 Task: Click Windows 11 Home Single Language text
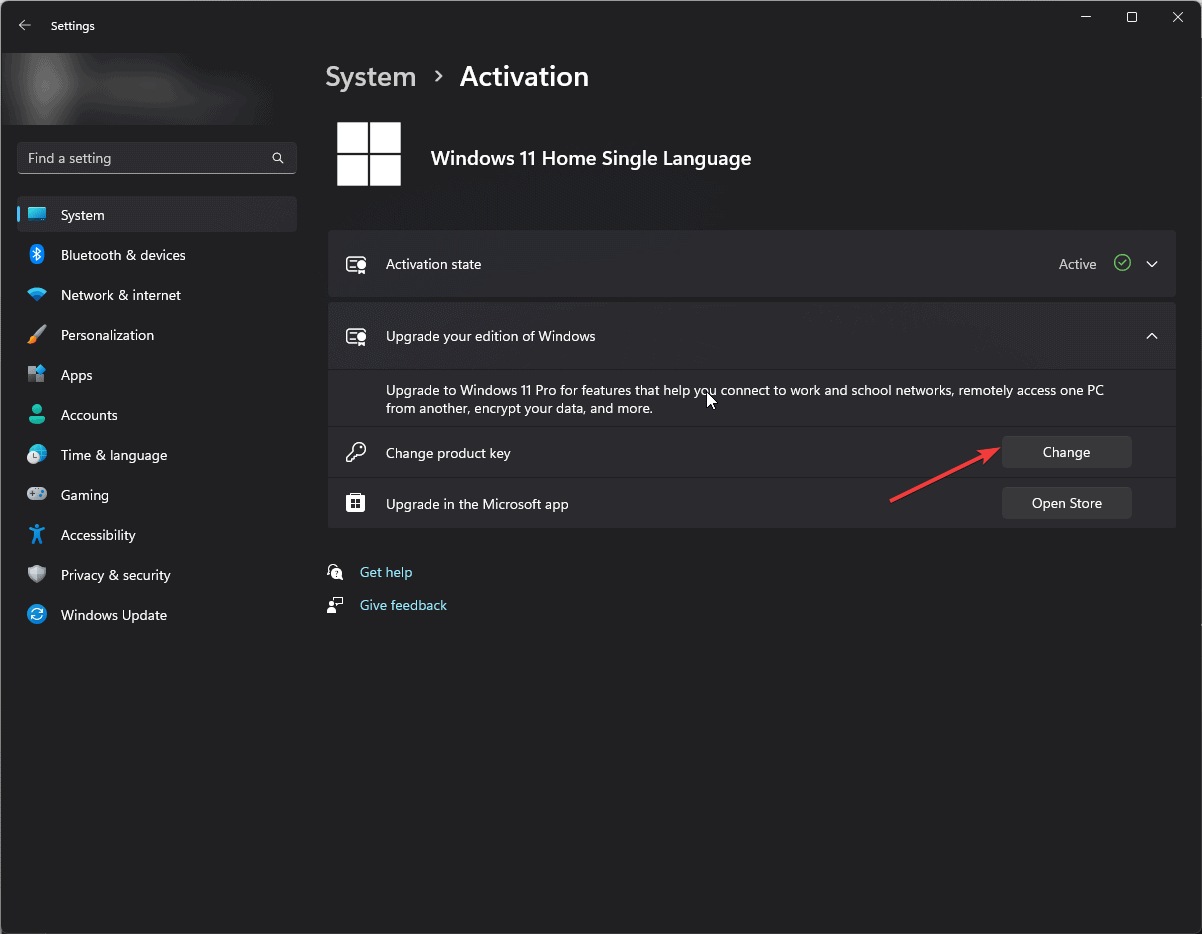coord(590,158)
